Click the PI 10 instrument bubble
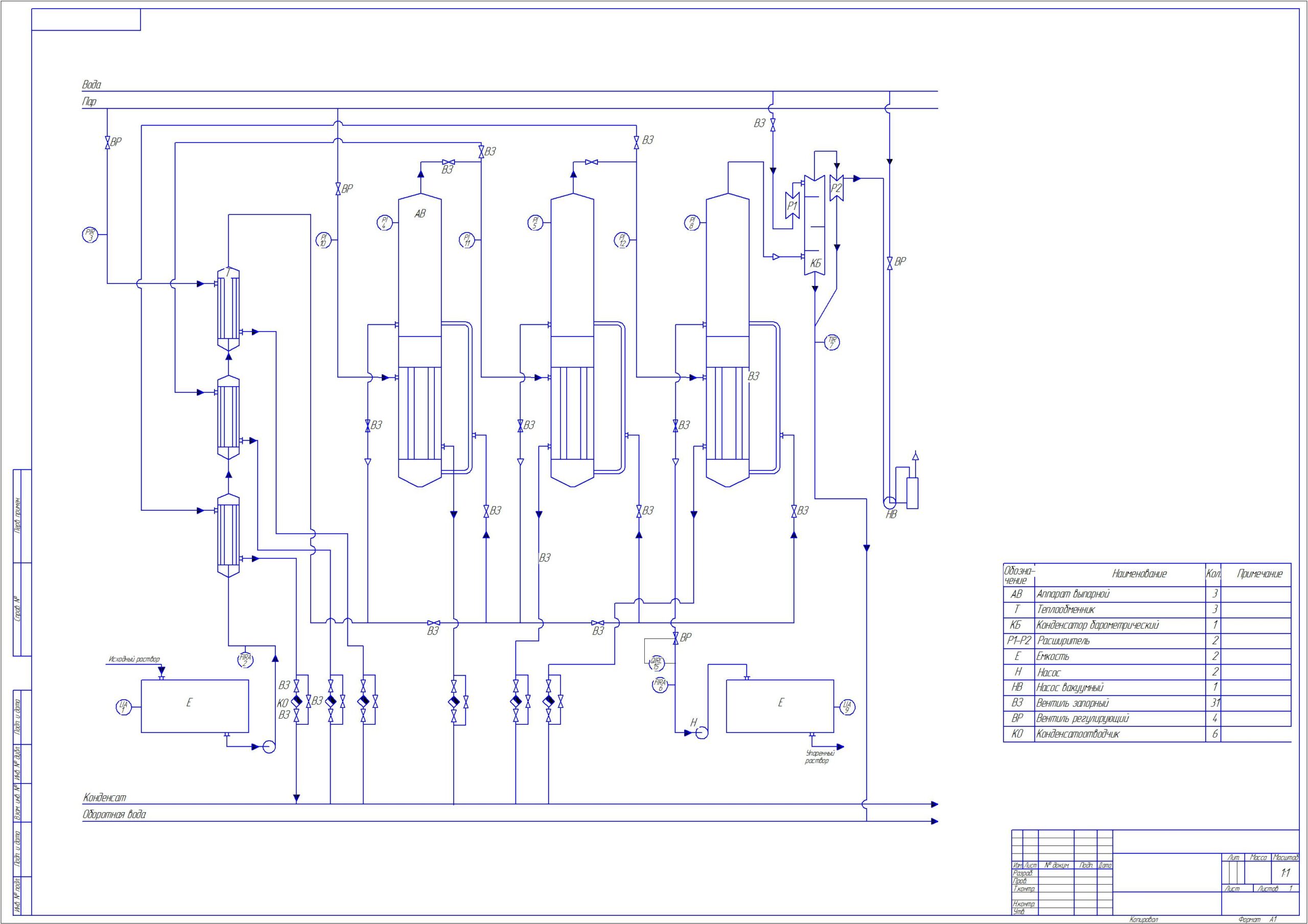This screenshot has height=924, width=1308. 323,241
